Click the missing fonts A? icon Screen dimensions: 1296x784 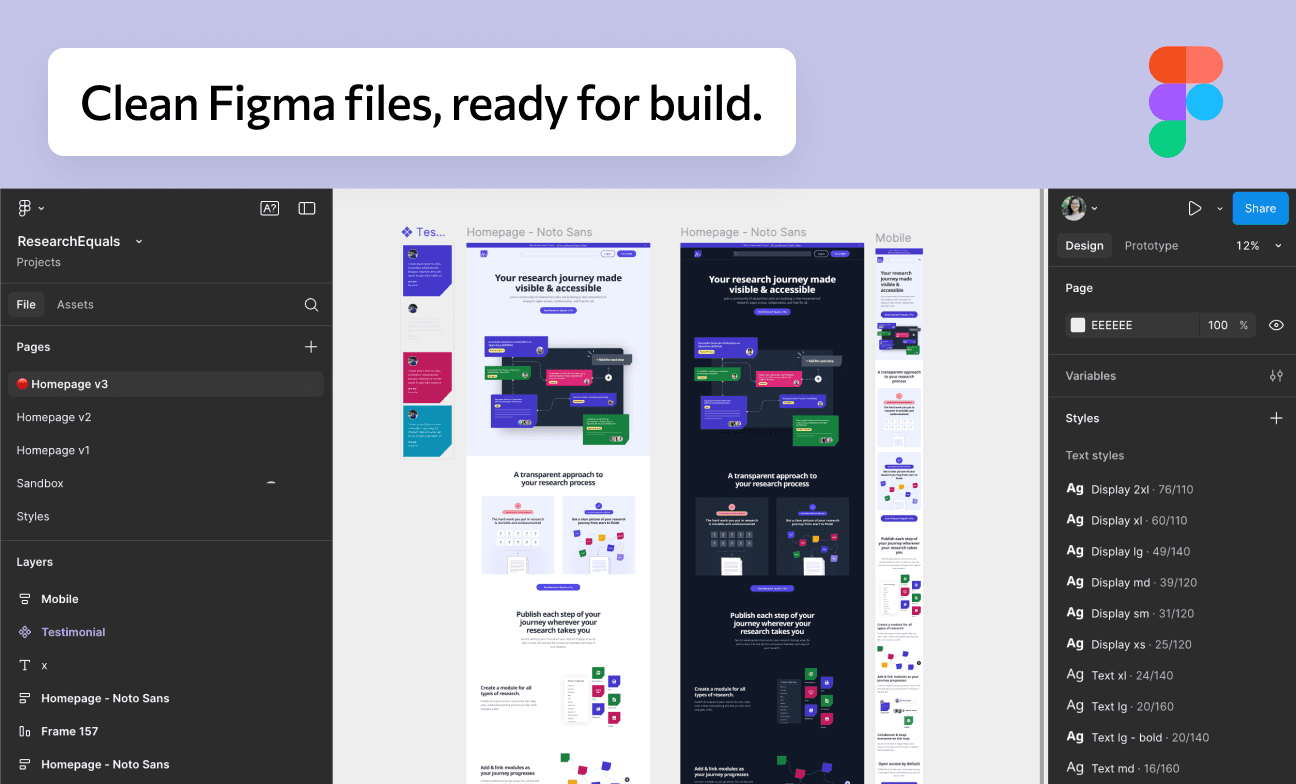tap(269, 208)
